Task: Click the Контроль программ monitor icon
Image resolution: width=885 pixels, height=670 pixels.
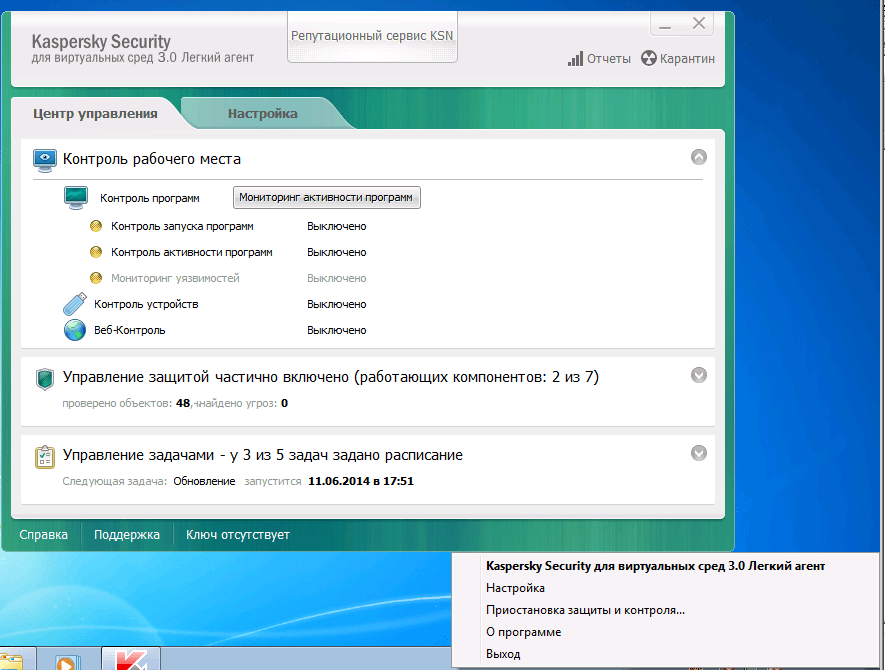Action: [x=76, y=198]
